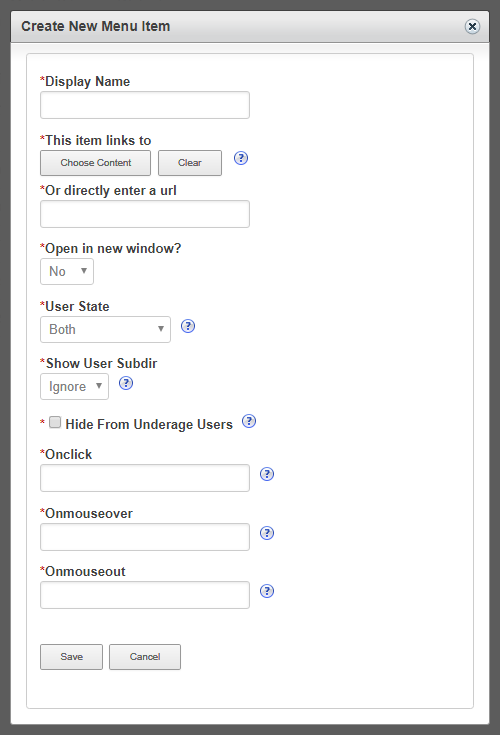
Task: Save the new menu item
Action: click(71, 657)
